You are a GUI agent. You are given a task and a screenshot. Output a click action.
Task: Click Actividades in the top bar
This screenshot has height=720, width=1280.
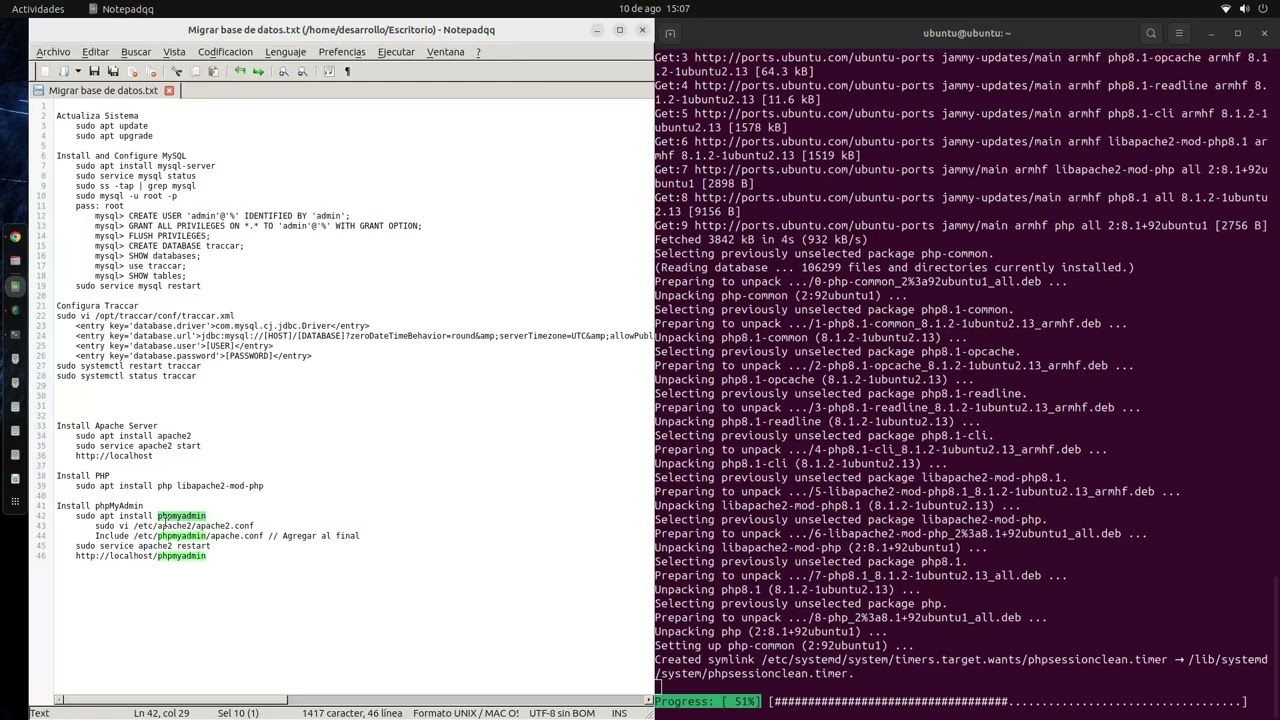pos(38,9)
